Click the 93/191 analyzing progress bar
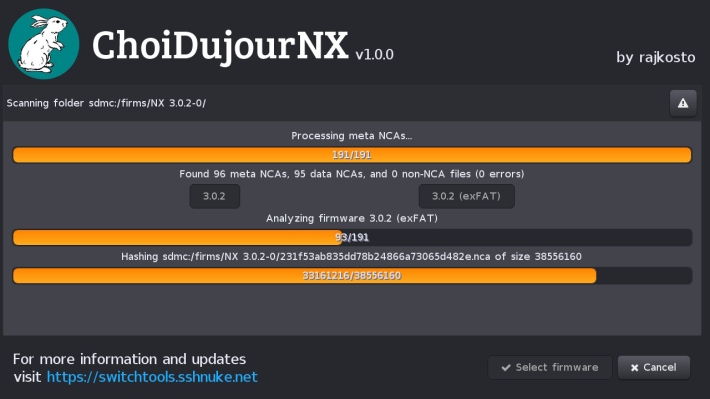Screen dimensions: 710x399 [352, 237]
